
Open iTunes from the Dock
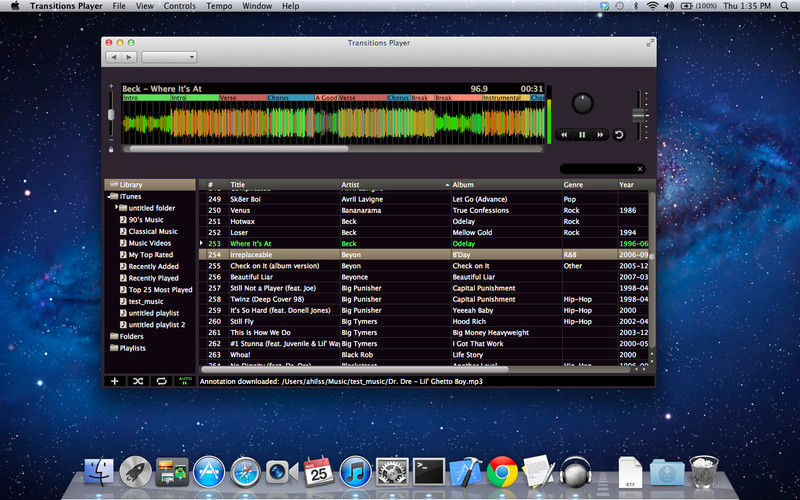(355, 471)
